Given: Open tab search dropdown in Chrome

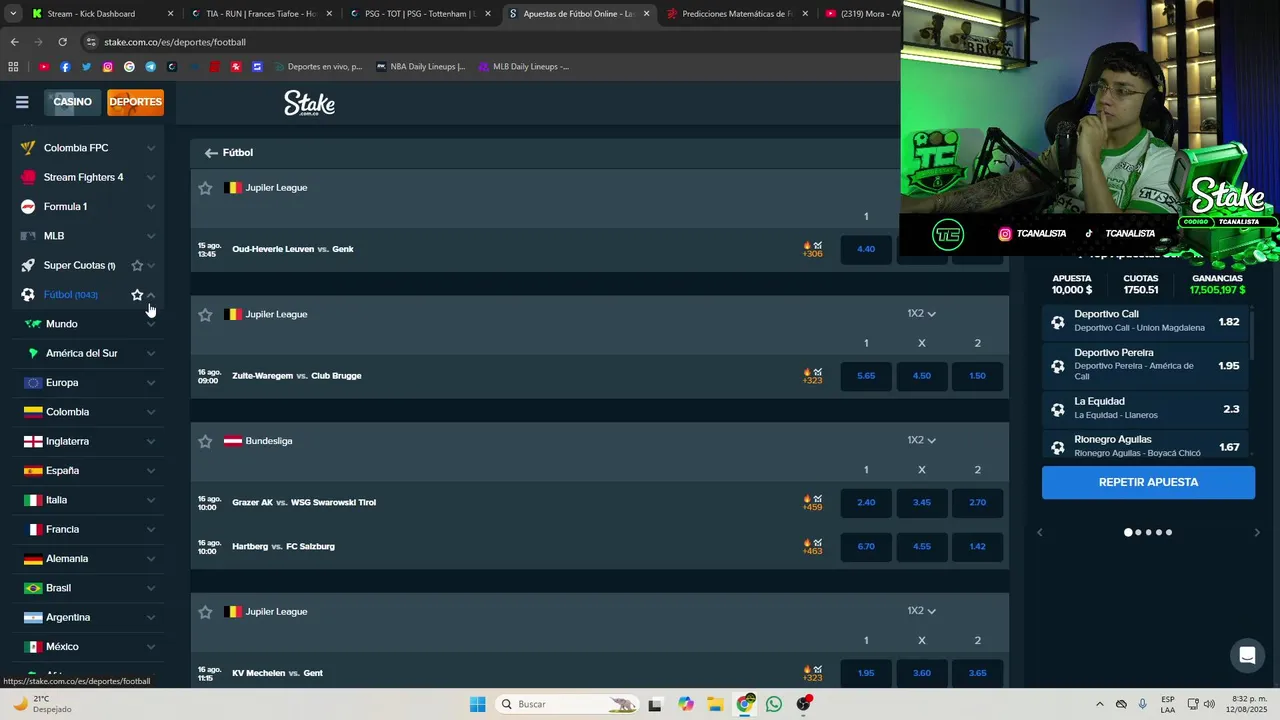Looking at the screenshot, I should [13, 14].
